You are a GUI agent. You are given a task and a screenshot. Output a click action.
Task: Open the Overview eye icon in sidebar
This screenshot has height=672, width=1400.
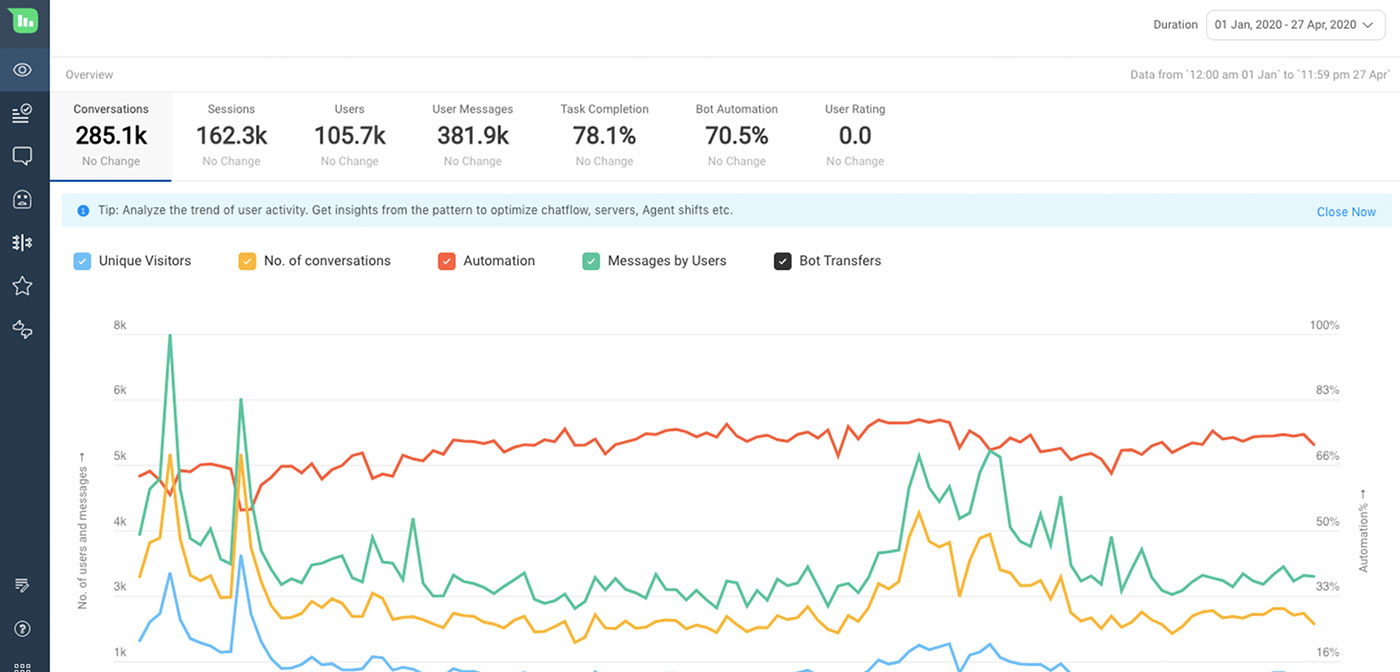click(22, 70)
